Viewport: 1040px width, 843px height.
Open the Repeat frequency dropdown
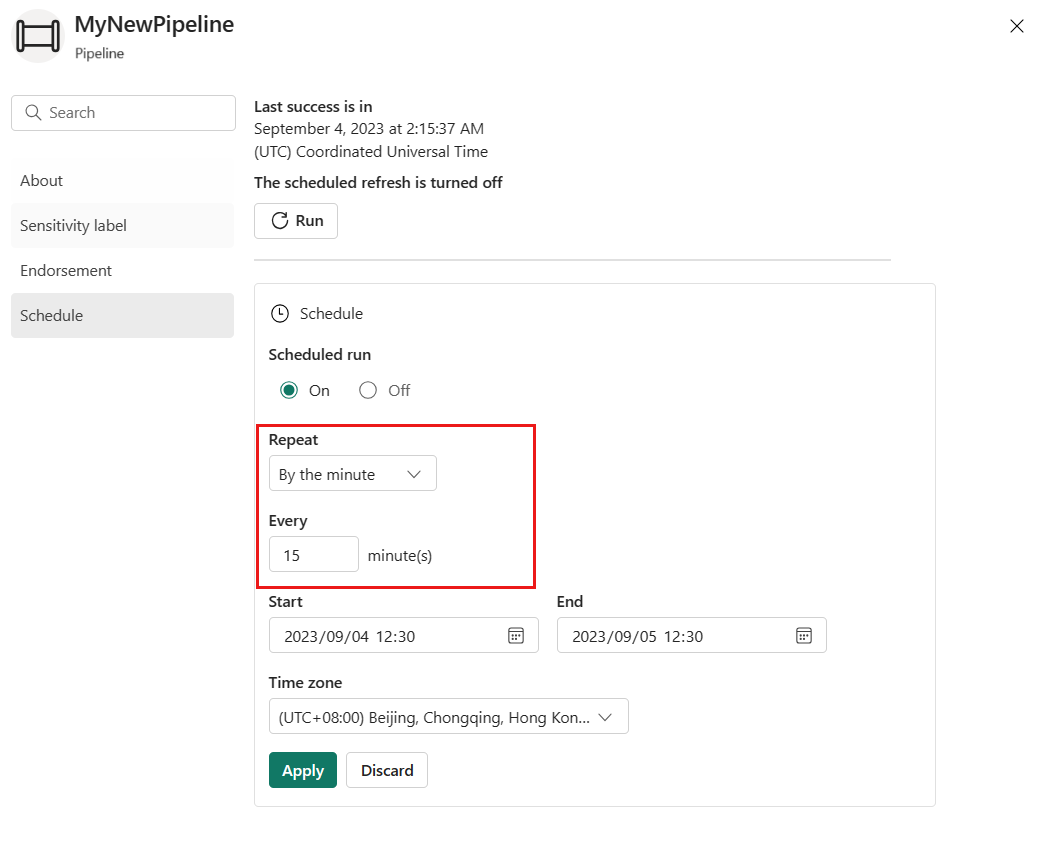click(353, 474)
